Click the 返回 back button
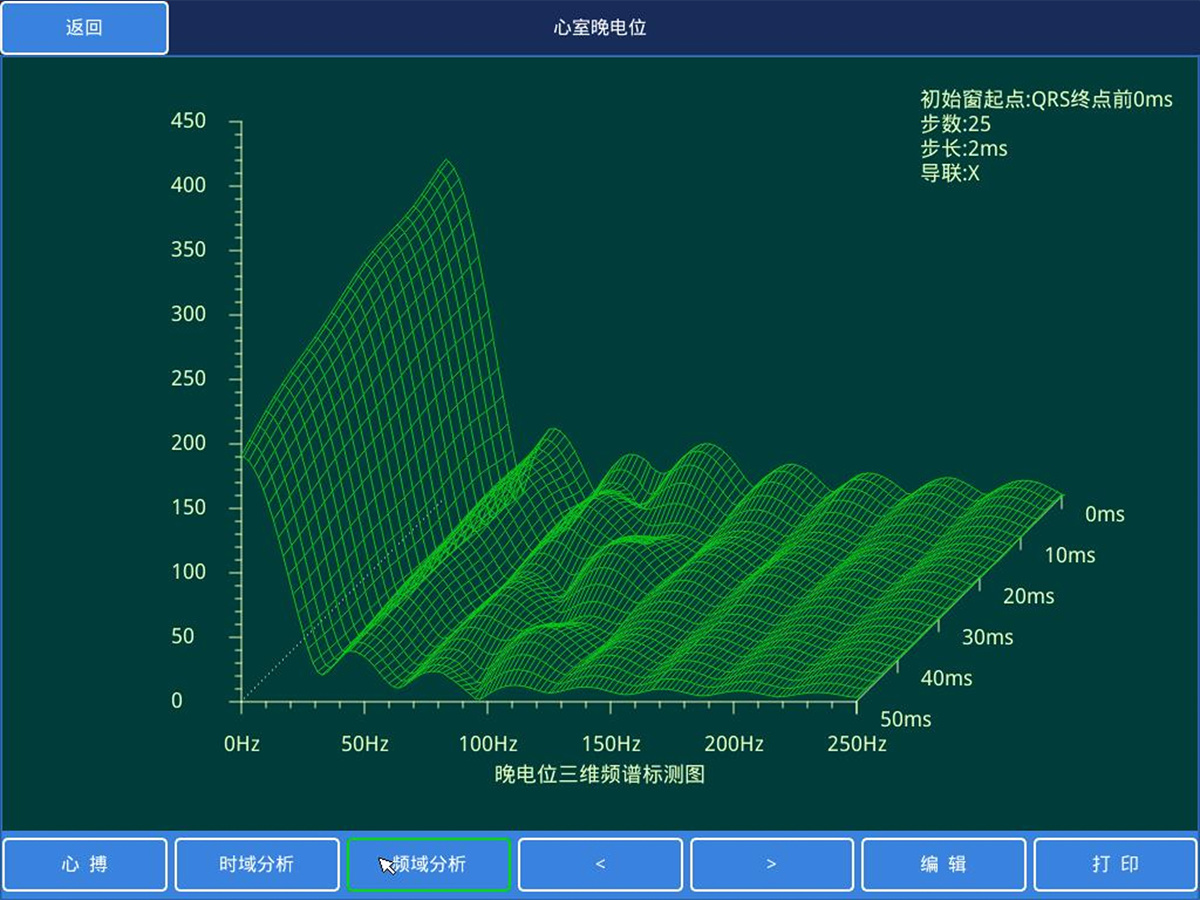The width and height of the screenshot is (1200, 900). coord(84,28)
